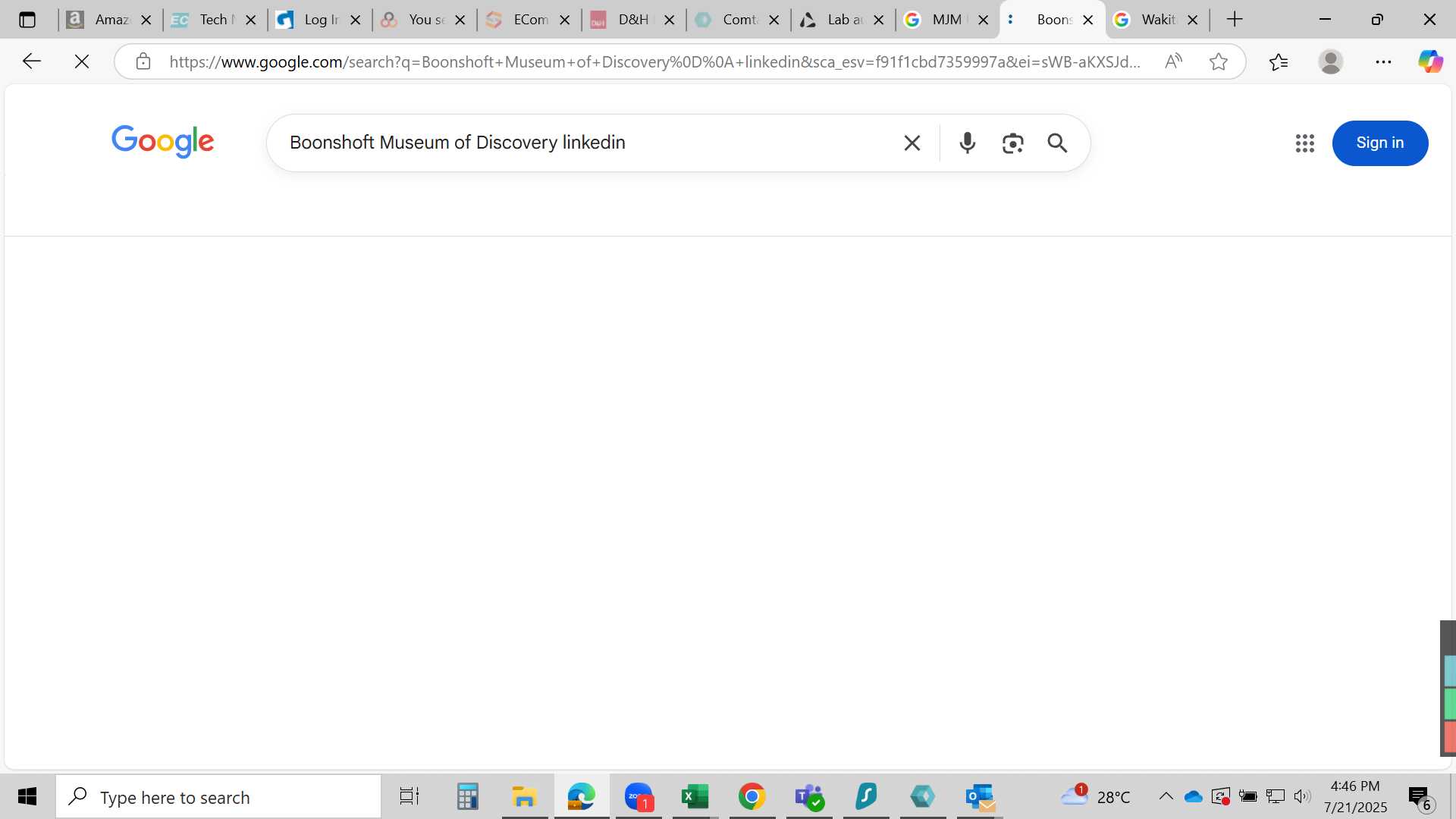Open Google Lens image search
This screenshot has width=1456, height=819.
point(1012,143)
